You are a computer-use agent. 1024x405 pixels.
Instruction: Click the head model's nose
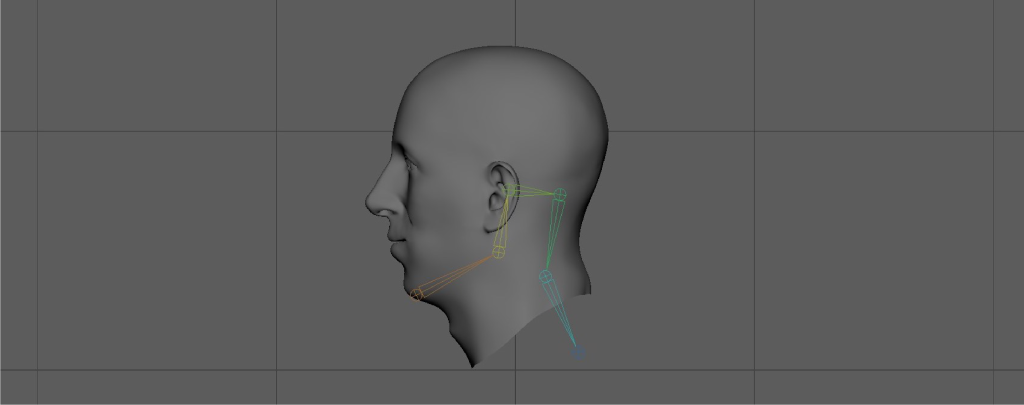(382, 196)
